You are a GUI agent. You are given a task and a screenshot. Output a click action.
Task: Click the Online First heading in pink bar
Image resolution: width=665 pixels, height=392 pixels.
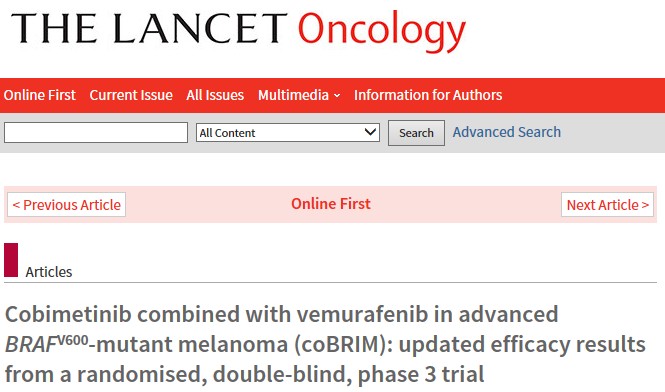(331, 204)
